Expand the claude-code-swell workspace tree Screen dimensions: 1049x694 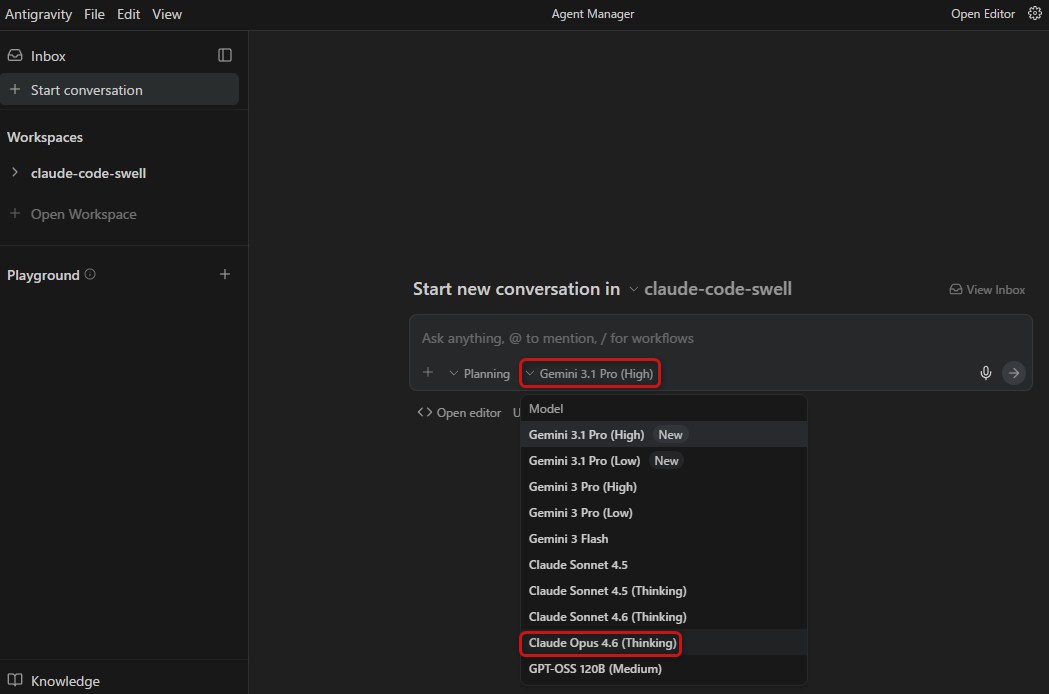pos(15,173)
